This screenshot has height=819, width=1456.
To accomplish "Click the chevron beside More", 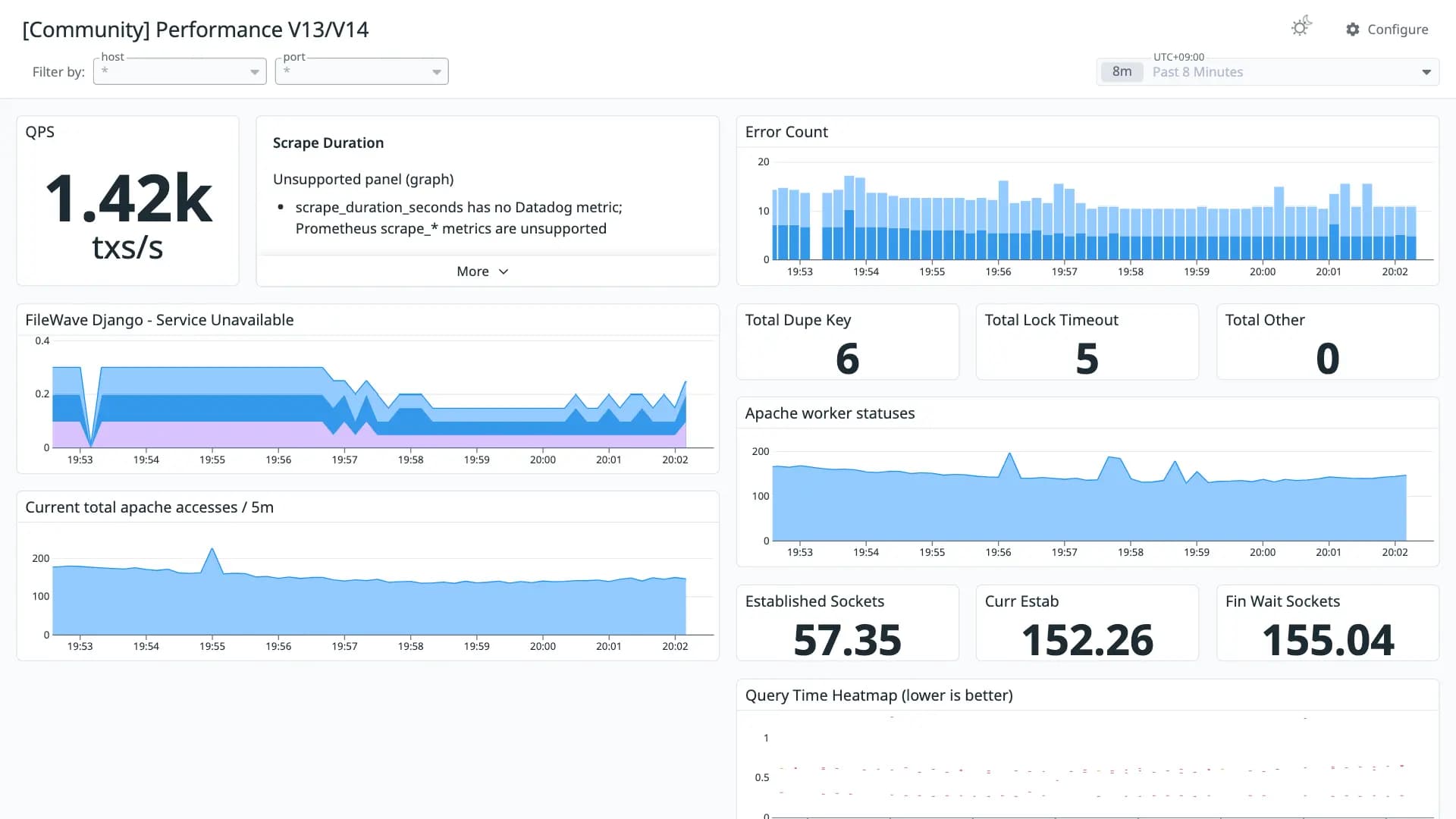I will click(x=504, y=271).
